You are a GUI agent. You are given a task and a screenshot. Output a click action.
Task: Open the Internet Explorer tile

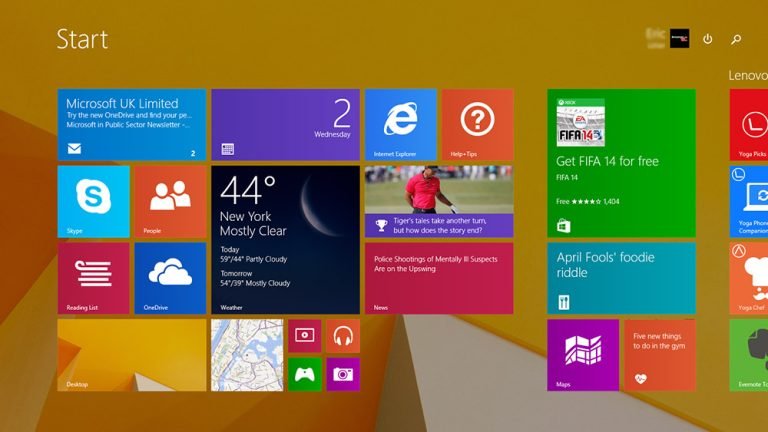[x=401, y=125]
